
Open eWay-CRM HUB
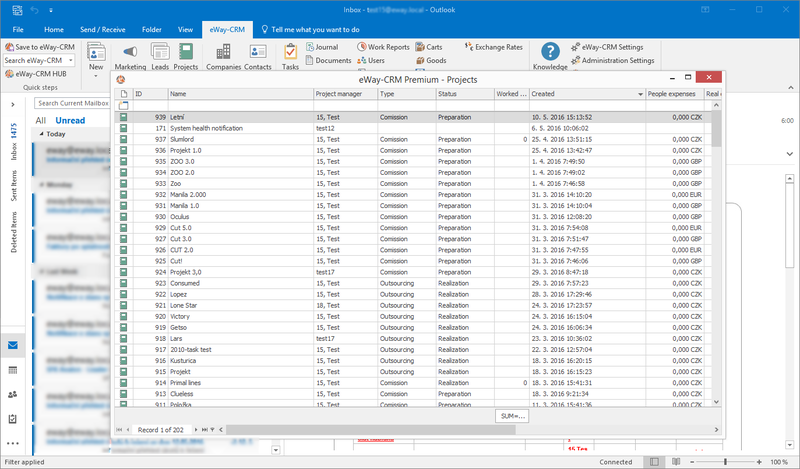(x=36, y=73)
